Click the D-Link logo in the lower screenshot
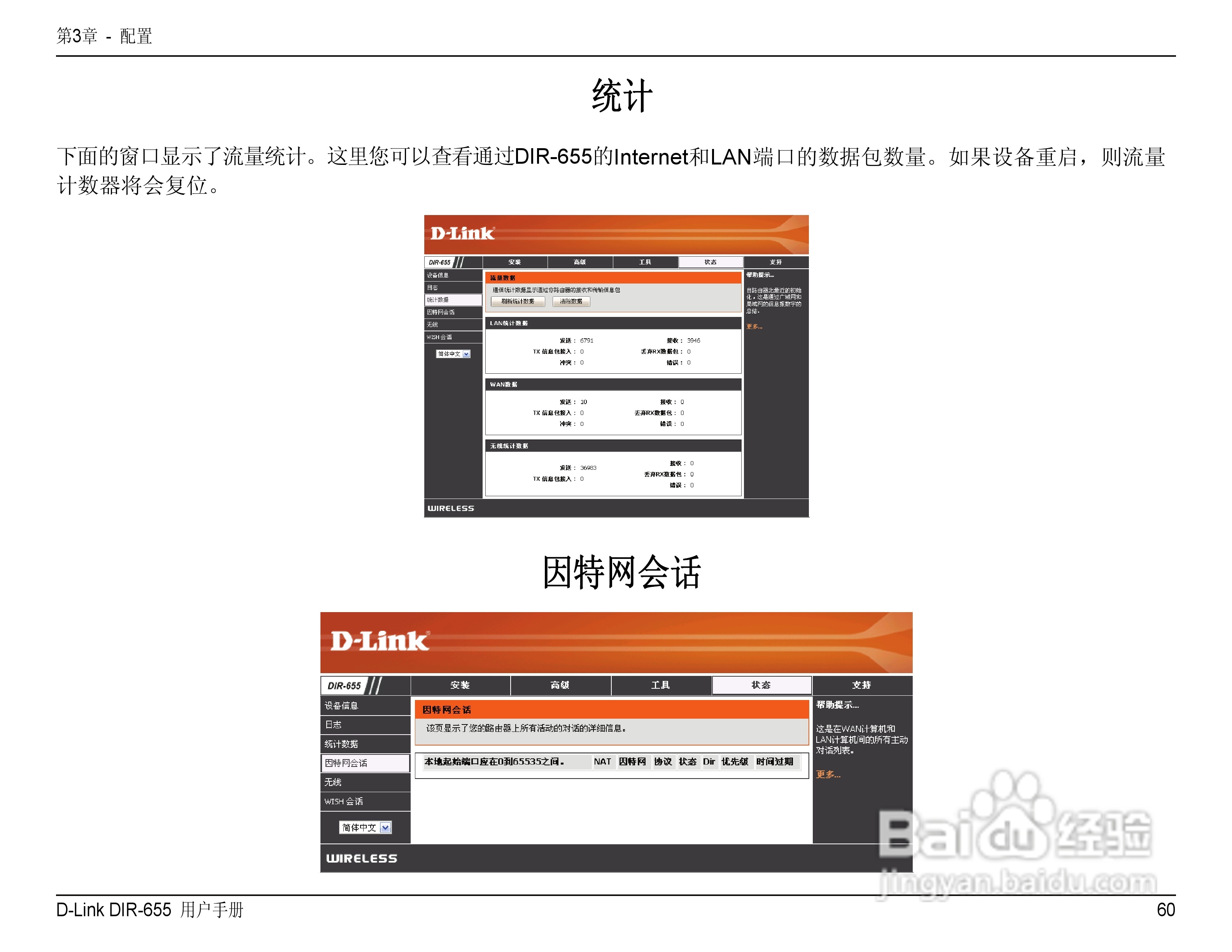The height and width of the screenshot is (952, 1232). 380,640
